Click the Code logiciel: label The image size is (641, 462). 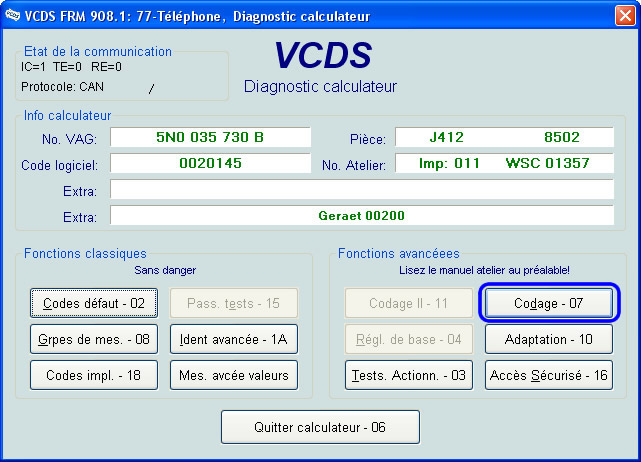[x=60, y=166]
